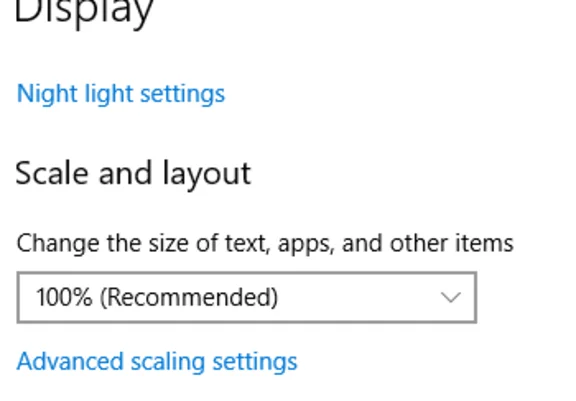576x401 pixels.
Task: Click the 'other items' text in the size label
Action: [451, 243]
